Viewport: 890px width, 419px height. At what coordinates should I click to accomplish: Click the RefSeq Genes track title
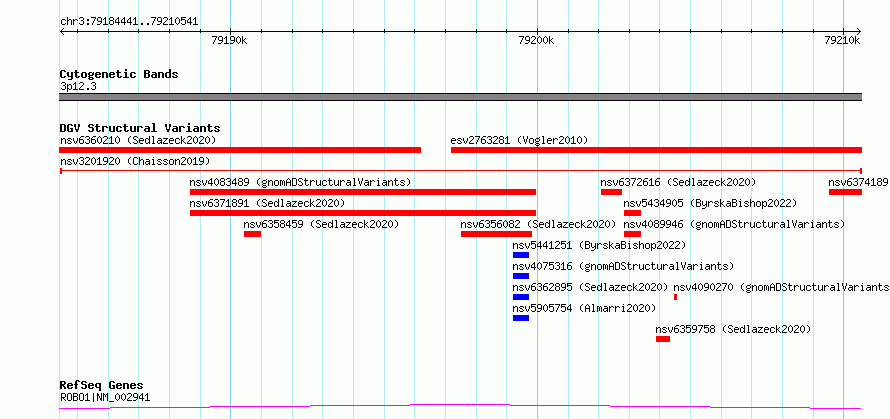pos(102,385)
